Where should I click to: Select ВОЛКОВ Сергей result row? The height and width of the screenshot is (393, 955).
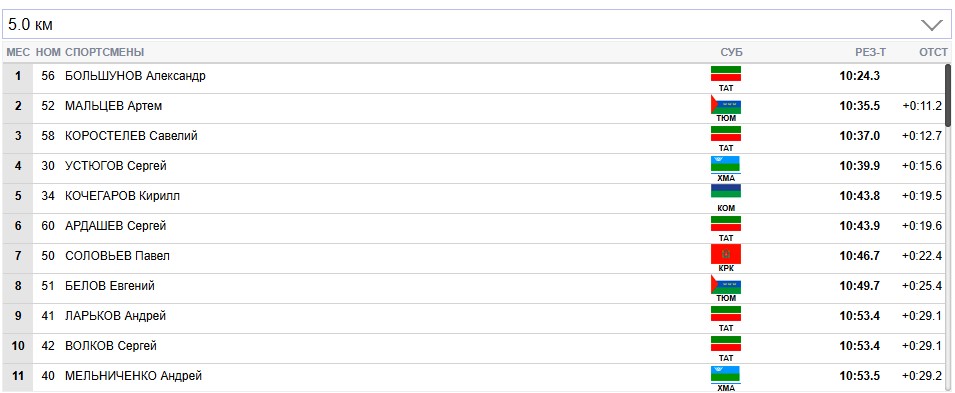pos(473,346)
